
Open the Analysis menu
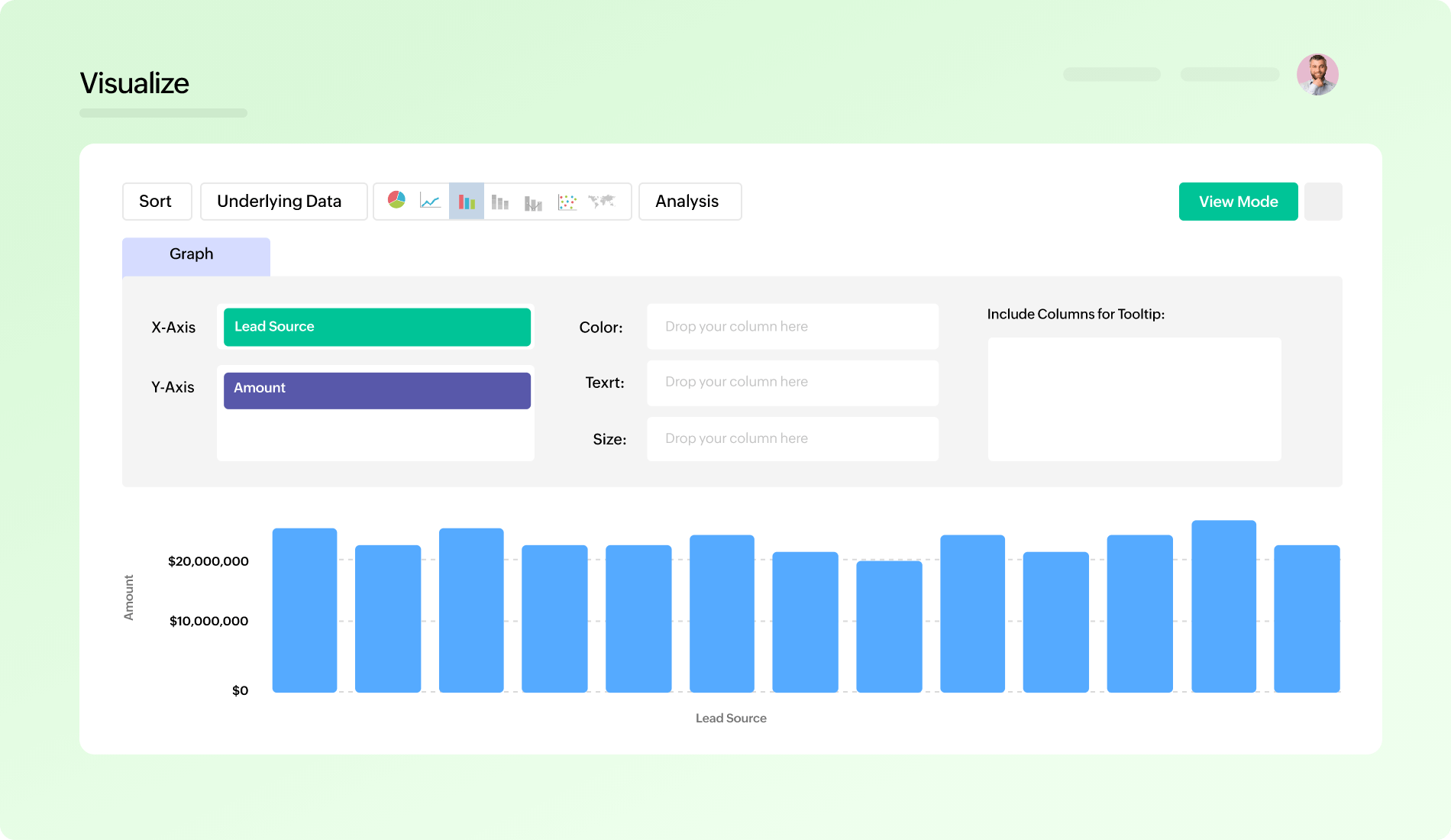690,202
